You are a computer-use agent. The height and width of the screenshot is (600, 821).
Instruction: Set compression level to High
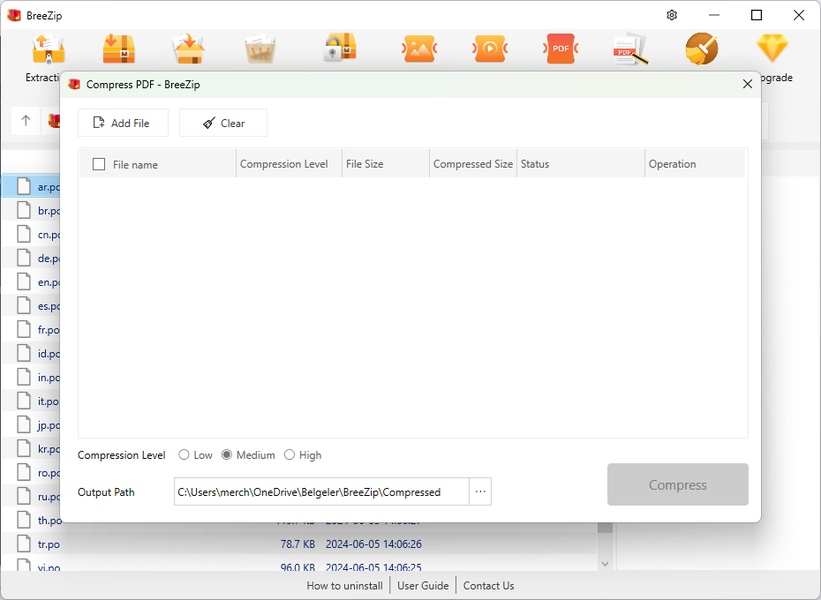(290, 455)
